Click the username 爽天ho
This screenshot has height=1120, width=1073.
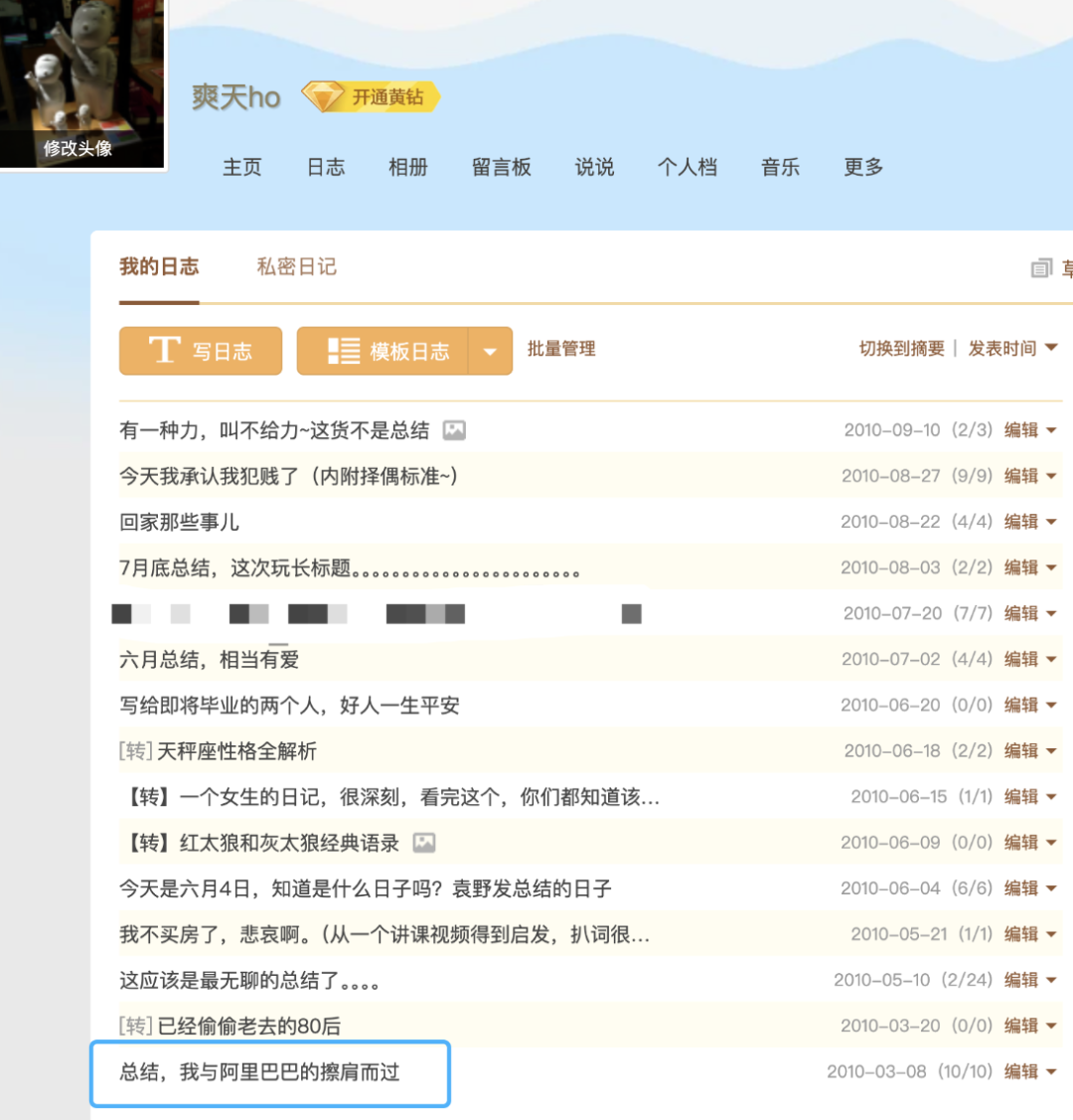tap(236, 97)
